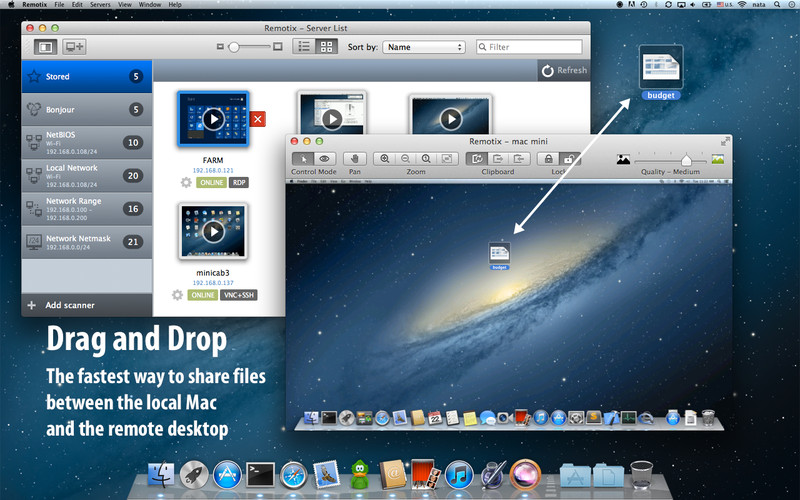Click the send clipboard icon

coord(498,159)
